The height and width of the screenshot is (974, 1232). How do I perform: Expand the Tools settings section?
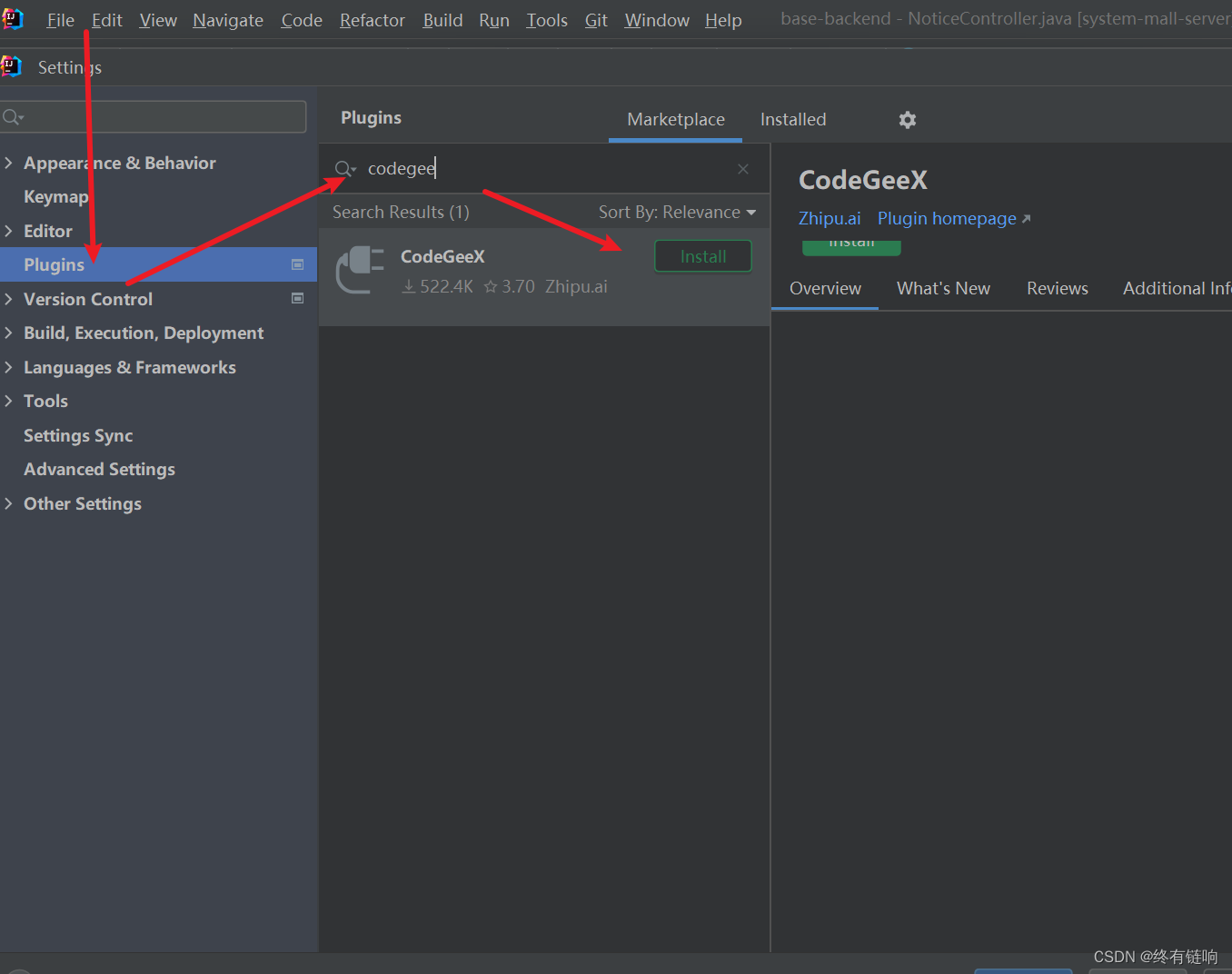(x=8, y=401)
